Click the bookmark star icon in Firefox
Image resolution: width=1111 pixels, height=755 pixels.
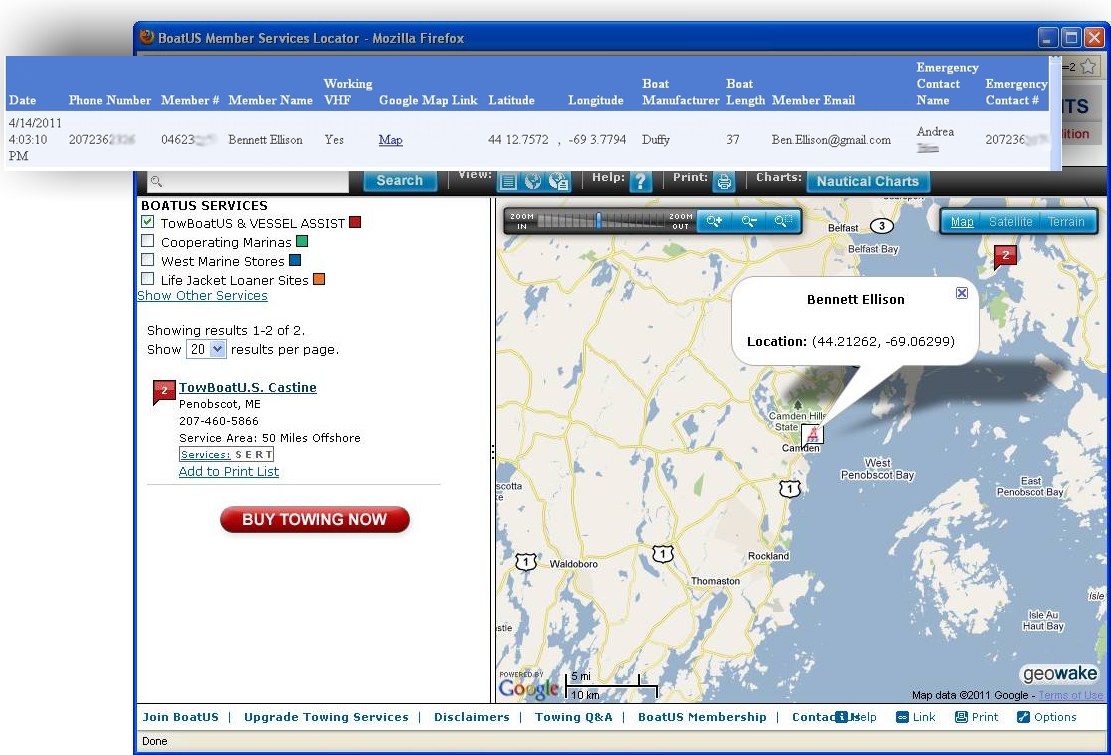1088,67
